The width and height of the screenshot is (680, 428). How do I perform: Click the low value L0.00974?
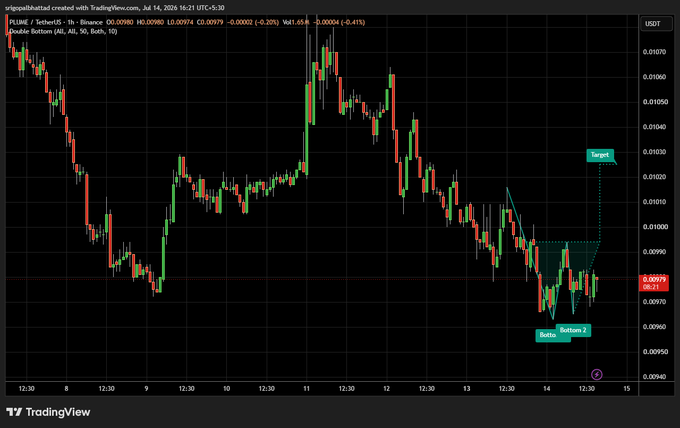[x=180, y=22]
